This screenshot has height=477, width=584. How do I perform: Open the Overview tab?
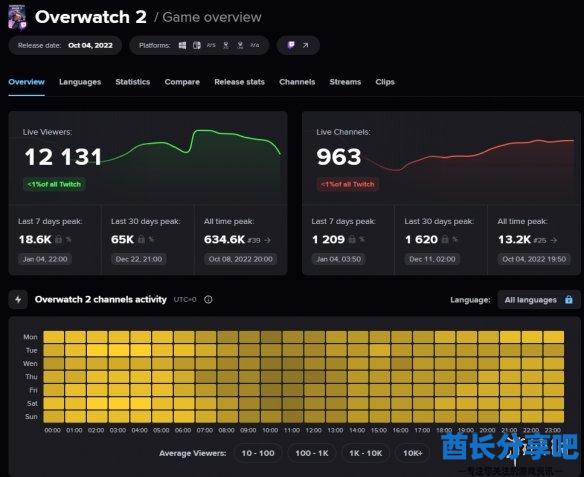26,82
